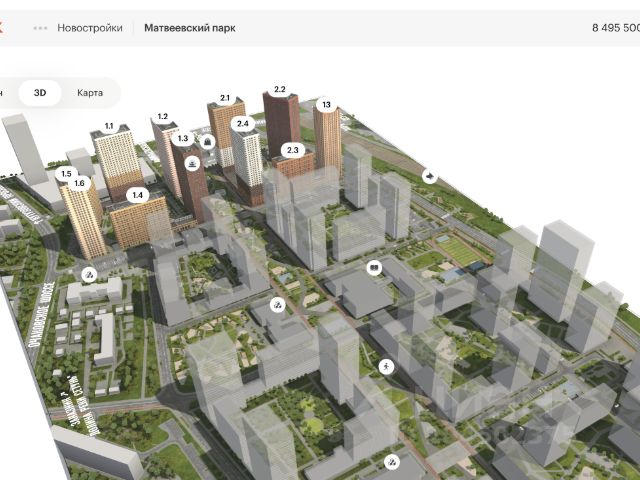The height and width of the screenshot is (480, 640).
Task: Expand the three-dots breadcrumb menu
Action: 40,28
